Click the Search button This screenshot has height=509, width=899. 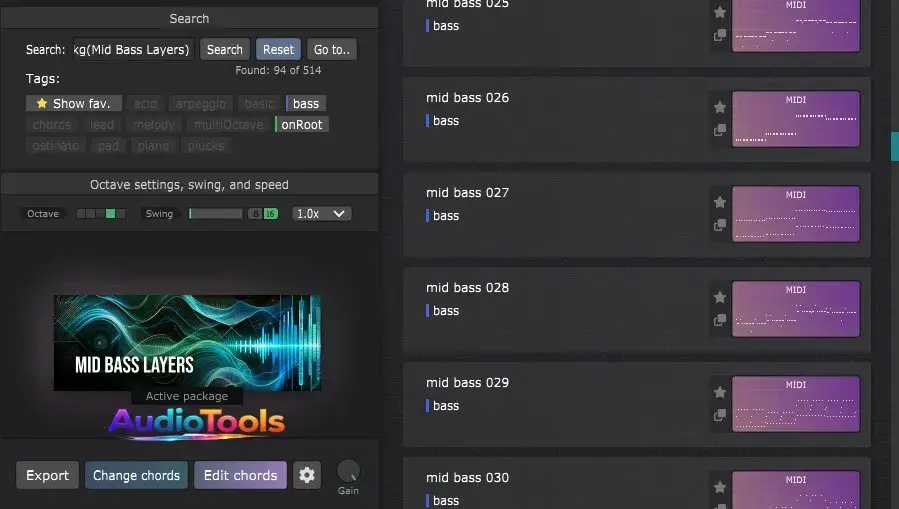(x=225, y=50)
